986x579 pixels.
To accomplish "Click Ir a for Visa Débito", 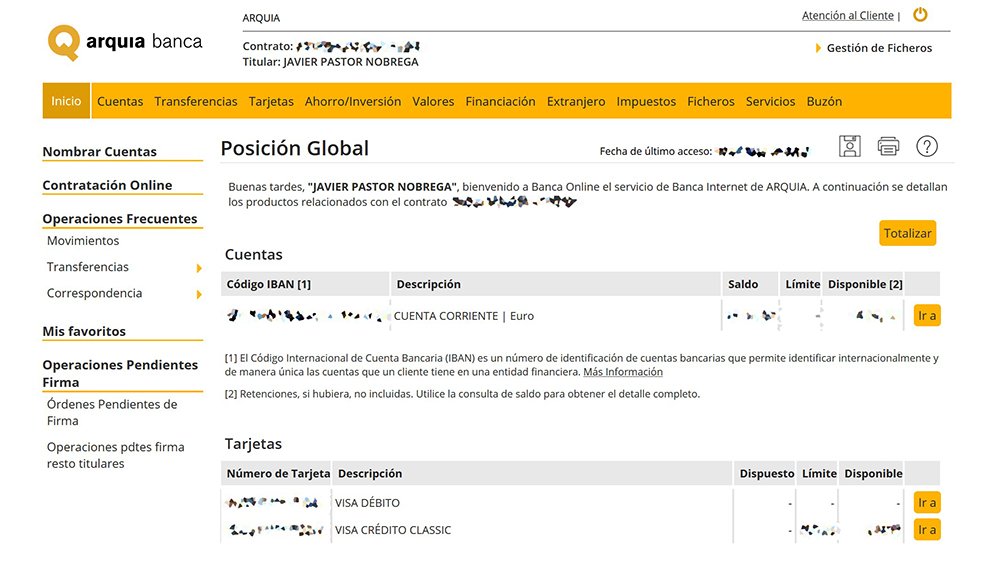I will (927, 503).
